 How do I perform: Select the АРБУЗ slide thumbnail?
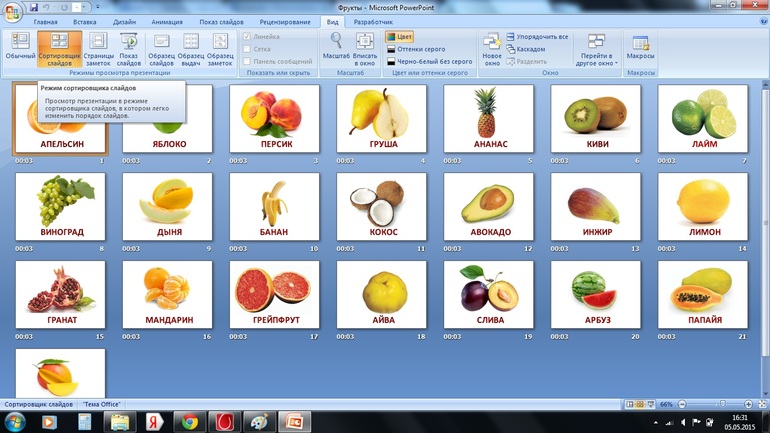click(x=597, y=295)
